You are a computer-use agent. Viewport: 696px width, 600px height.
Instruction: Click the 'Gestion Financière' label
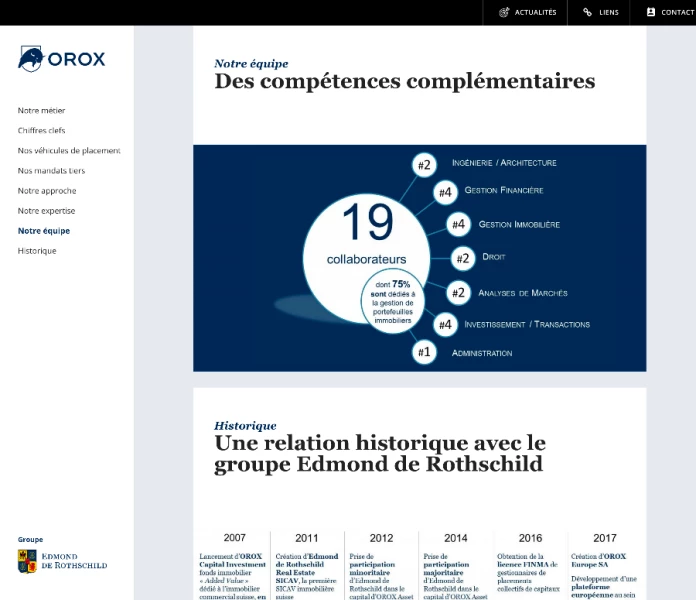point(504,190)
